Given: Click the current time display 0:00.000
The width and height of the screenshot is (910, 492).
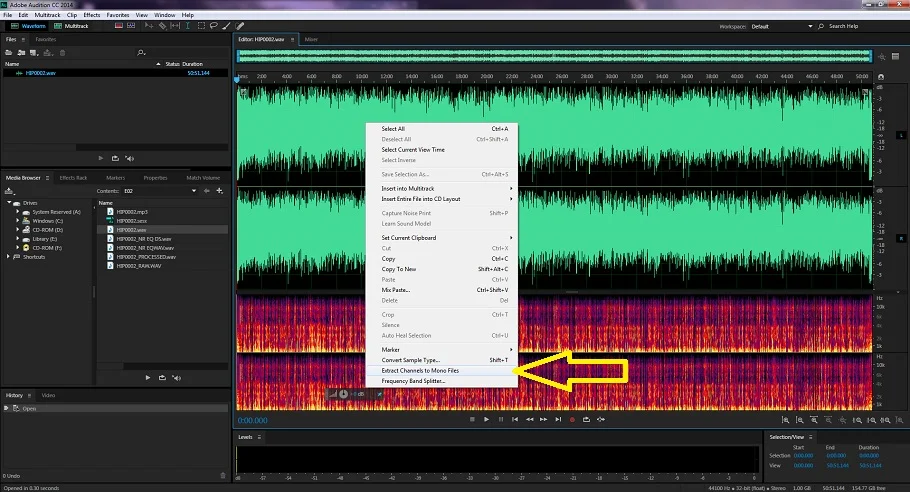Looking at the screenshot, I should [252, 421].
